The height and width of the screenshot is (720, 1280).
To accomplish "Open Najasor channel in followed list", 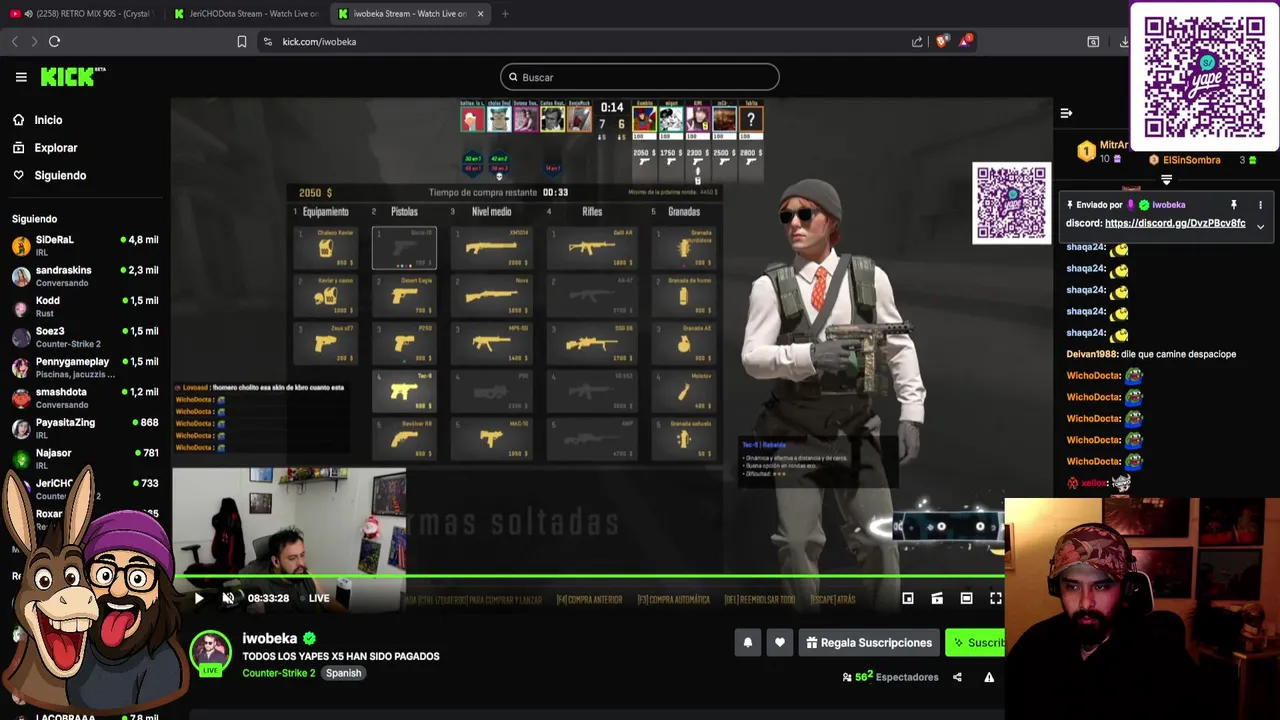I will [85, 459].
